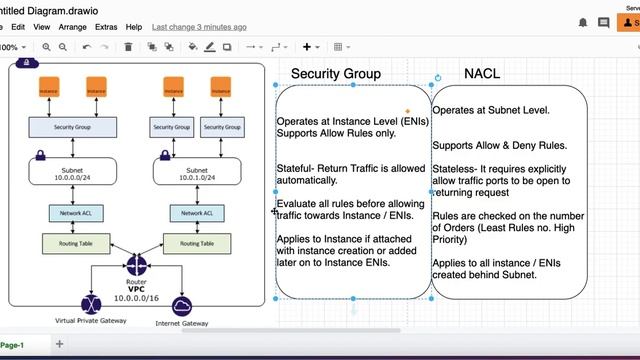Viewport: 640px width, 360px height.
Task: Delete selected shape with trash icon
Action: [x=128, y=47]
